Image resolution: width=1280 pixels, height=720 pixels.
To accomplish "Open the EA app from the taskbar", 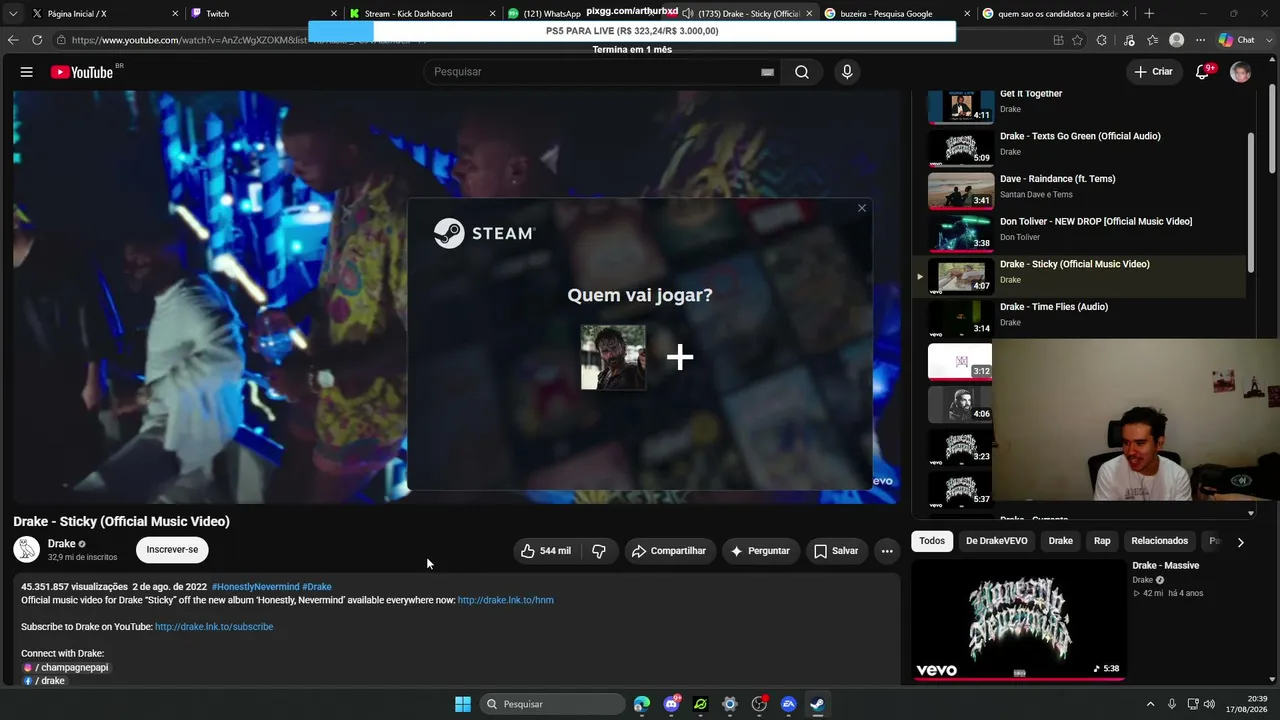I will click(x=788, y=704).
